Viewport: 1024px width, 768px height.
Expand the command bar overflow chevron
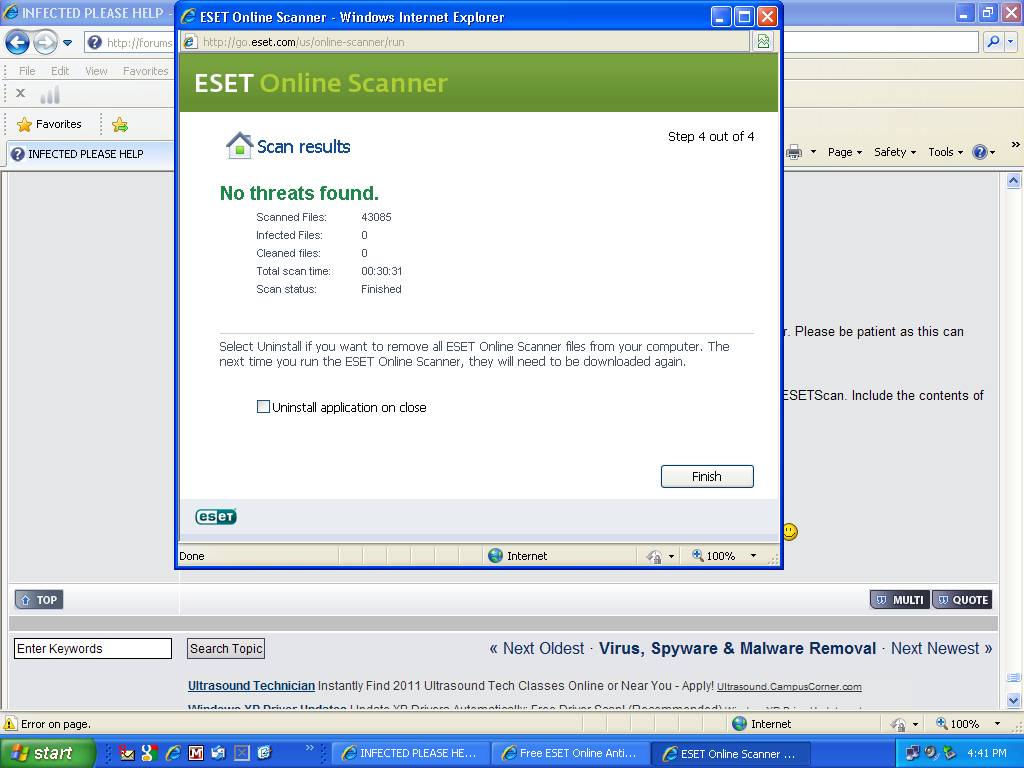(x=1015, y=145)
